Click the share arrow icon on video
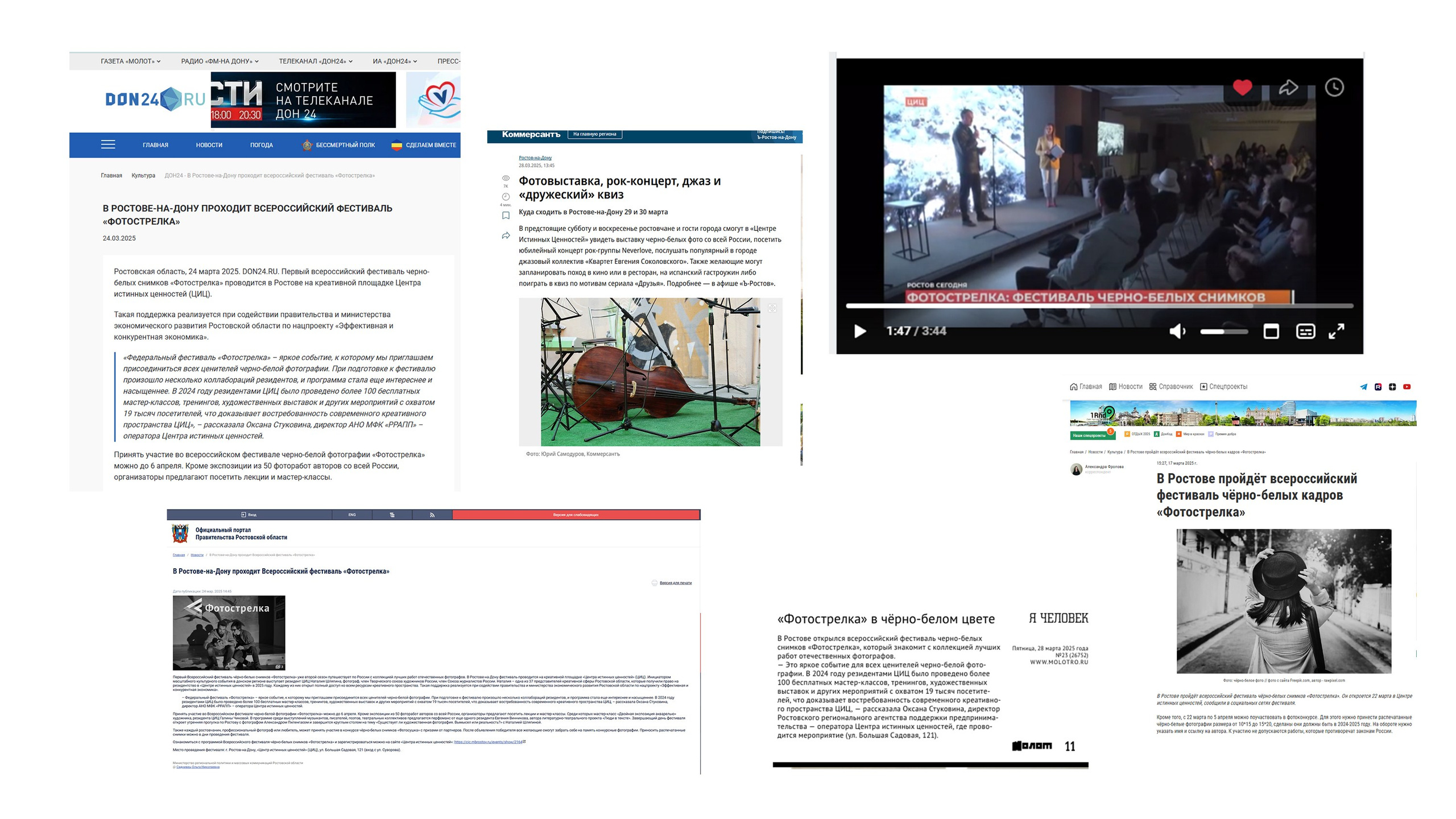 1288,88
